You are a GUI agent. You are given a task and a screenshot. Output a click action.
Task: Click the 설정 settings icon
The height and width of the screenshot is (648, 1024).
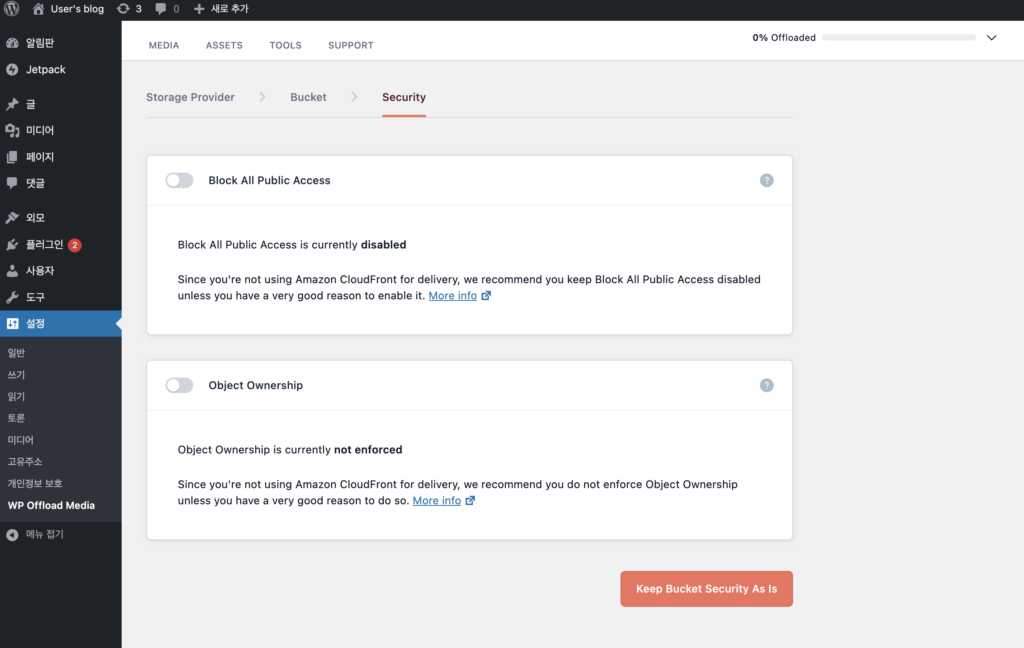[12, 323]
